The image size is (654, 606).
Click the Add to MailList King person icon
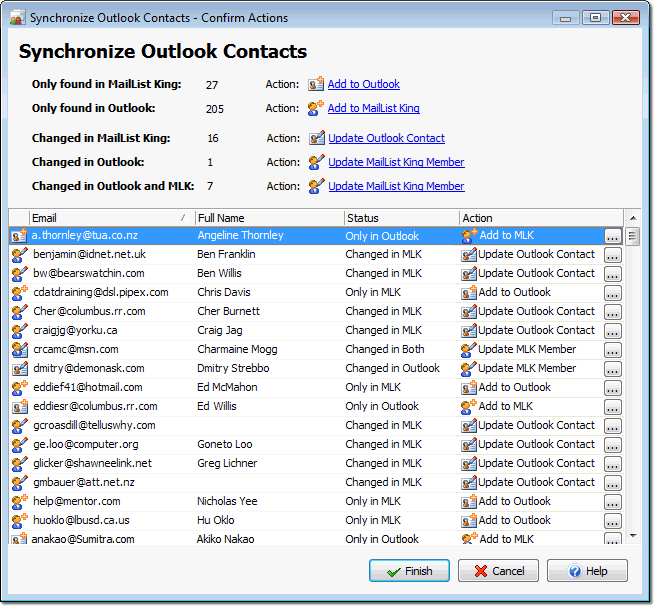(x=316, y=108)
